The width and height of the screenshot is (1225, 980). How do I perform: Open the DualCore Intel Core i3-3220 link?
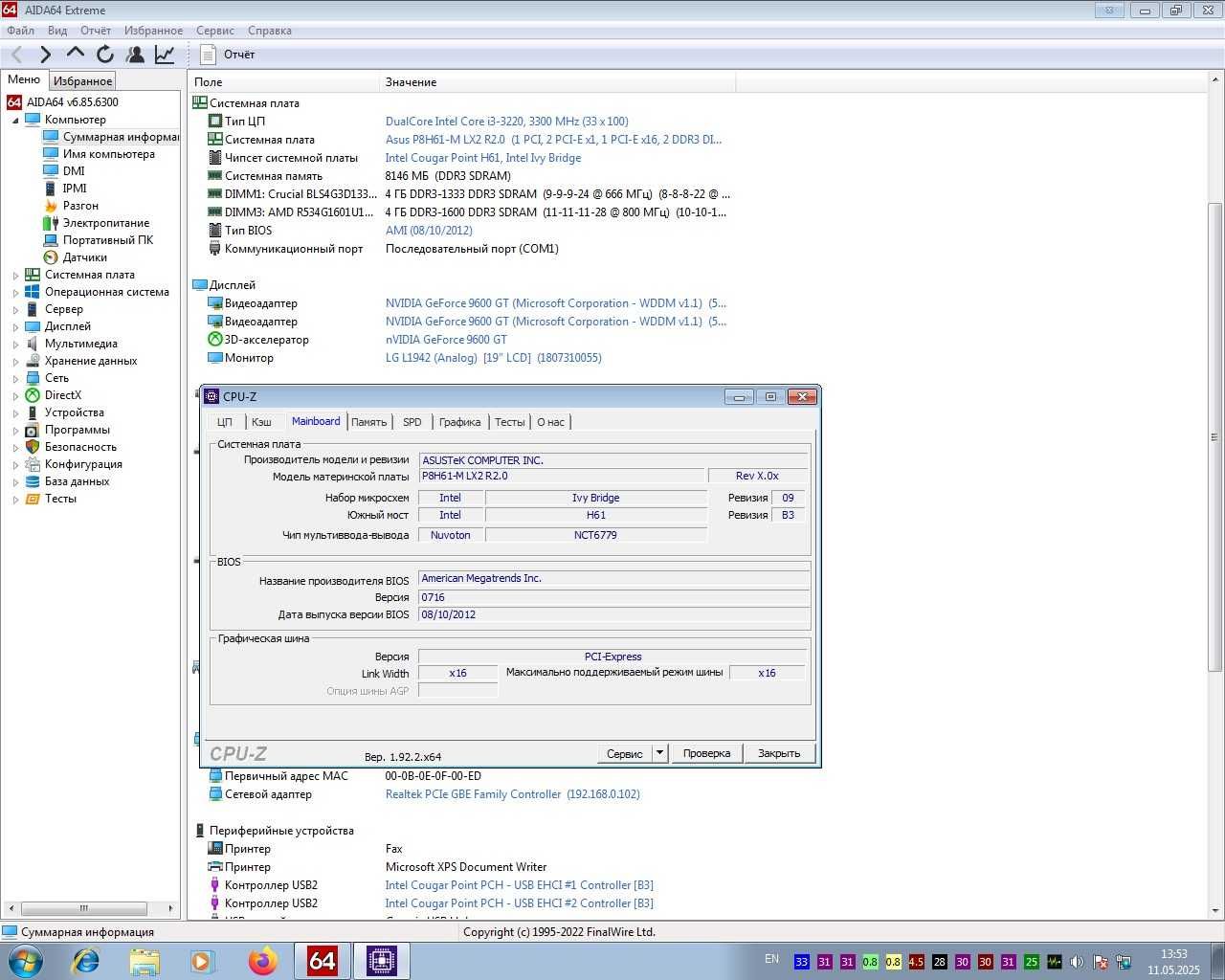click(x=506, y=122)
